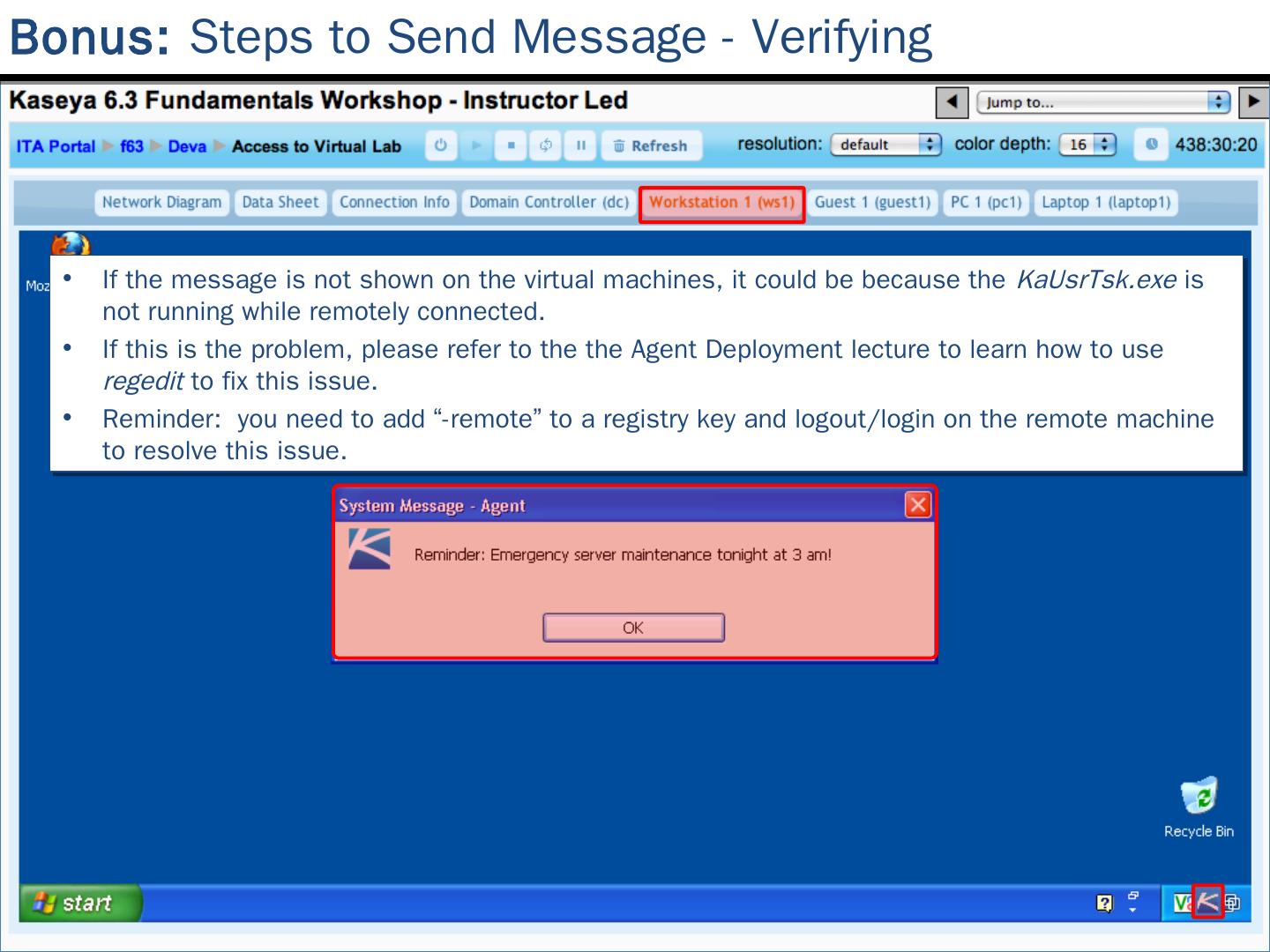Follow the ITA Portal breadcrumb link
Image resolution: width=1270 pixels, height=952 pixels.
click(x=56, y=146)
